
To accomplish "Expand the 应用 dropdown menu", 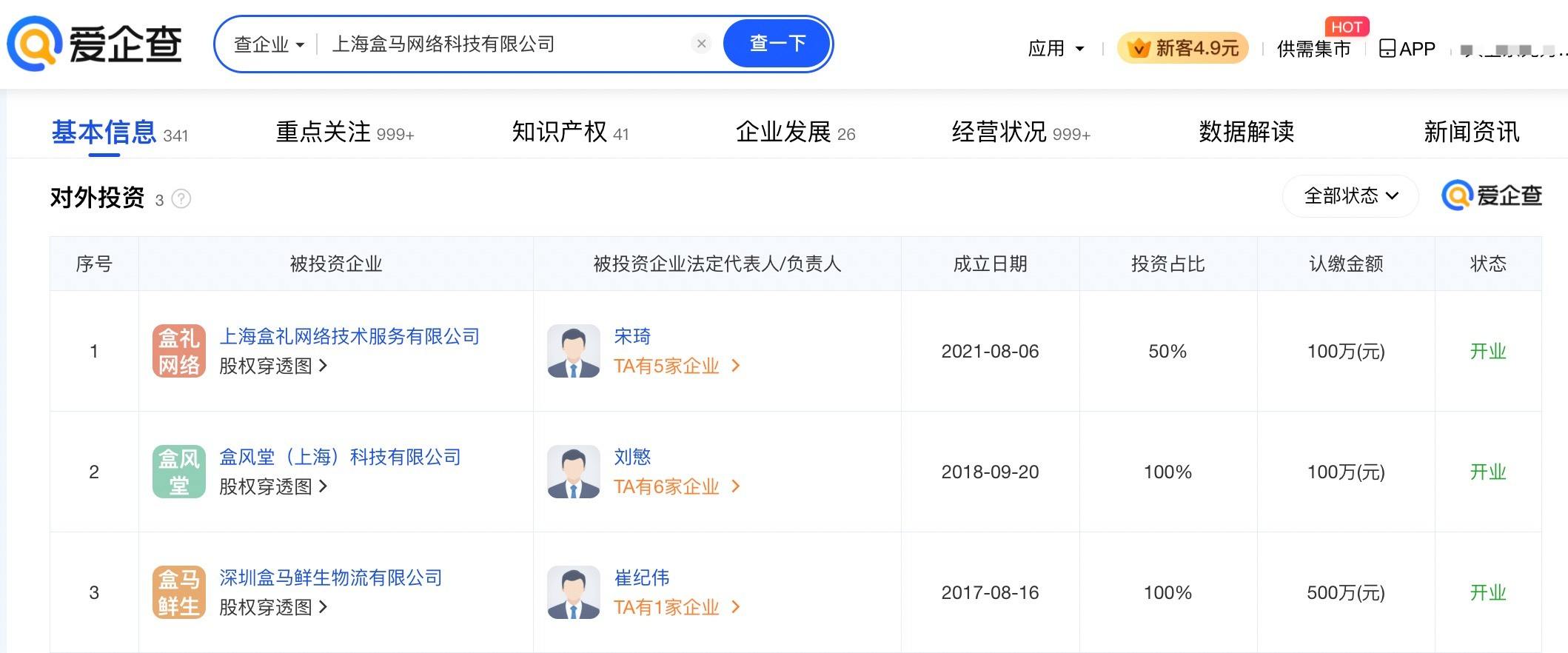I will click(1056, 49).
